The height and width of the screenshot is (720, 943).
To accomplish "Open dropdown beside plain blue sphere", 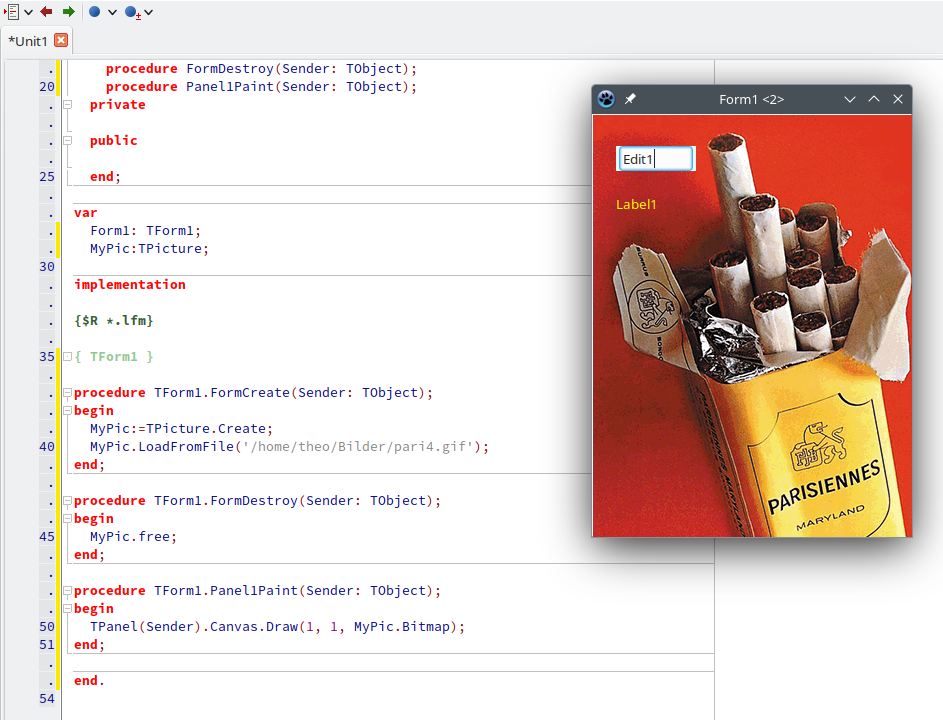I will tap(112, 12).
